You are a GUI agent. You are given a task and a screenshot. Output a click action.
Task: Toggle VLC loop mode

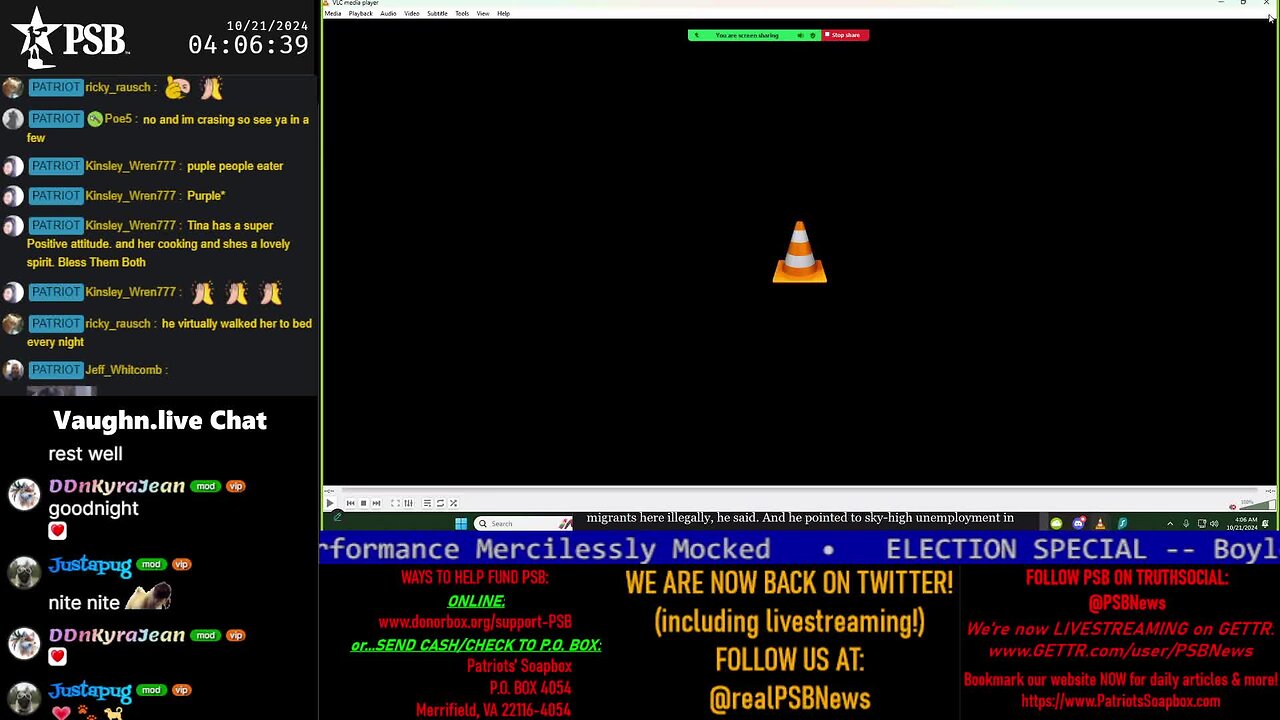[440, 503]
